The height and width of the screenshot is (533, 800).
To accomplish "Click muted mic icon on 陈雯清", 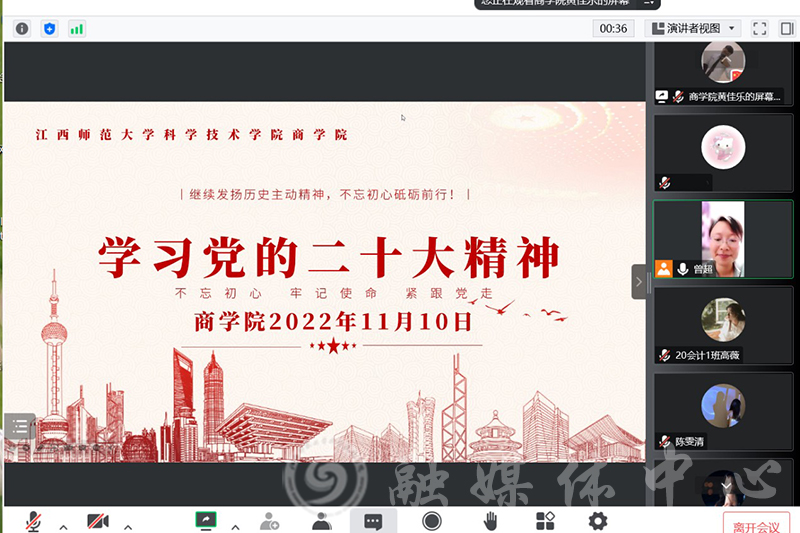I will tap(665, 441).
